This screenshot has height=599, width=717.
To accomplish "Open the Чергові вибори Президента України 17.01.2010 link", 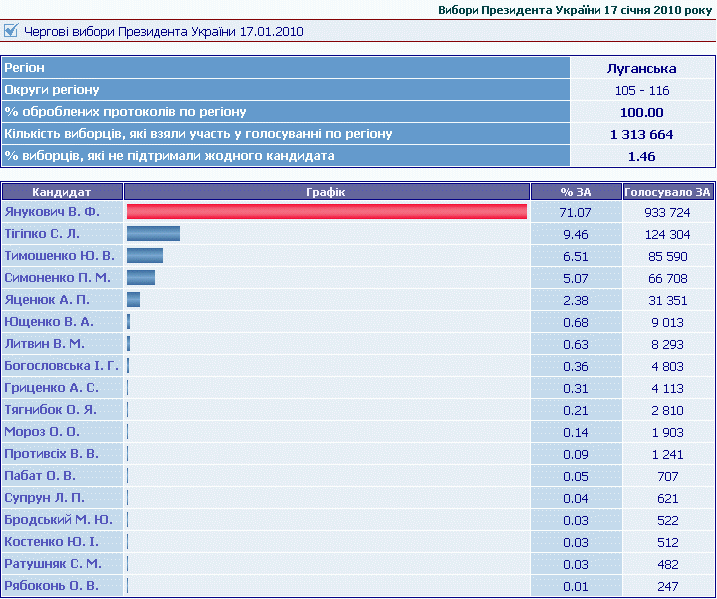I will point(163,32).
